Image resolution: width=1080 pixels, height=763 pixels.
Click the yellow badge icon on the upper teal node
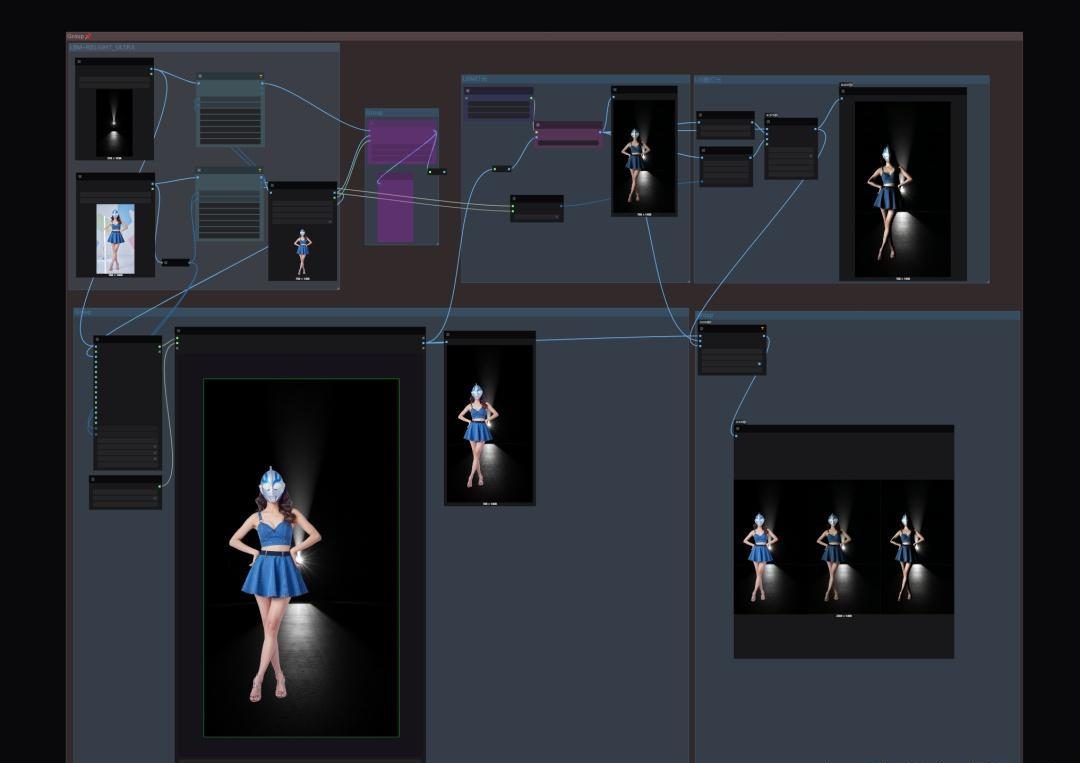point(260,76)
